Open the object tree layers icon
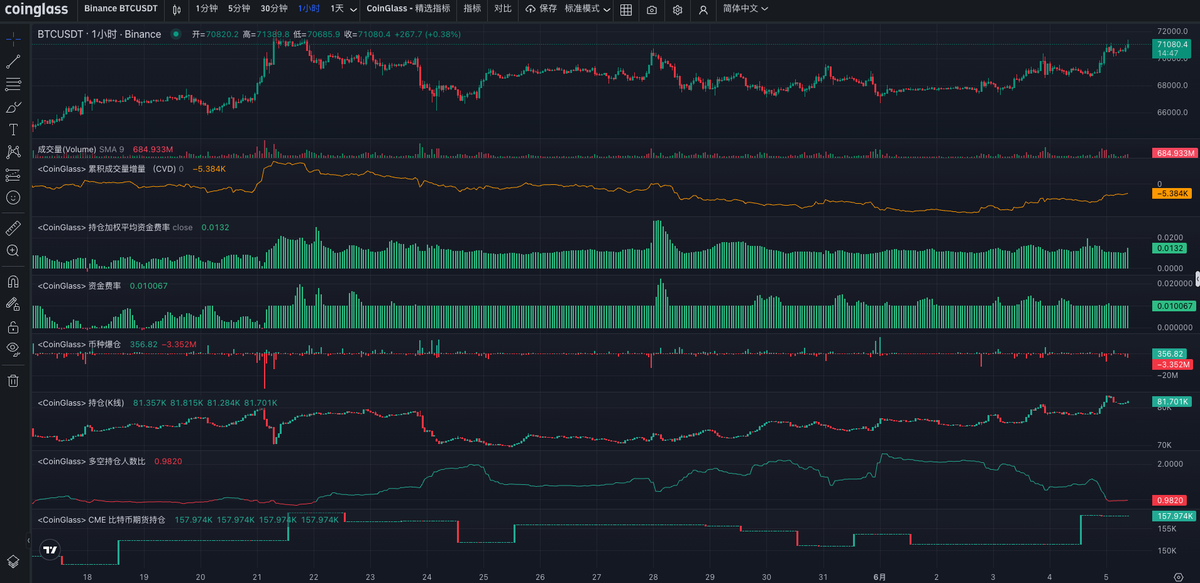This screenshot has height=583, width=1200. [x=13, y=561]
